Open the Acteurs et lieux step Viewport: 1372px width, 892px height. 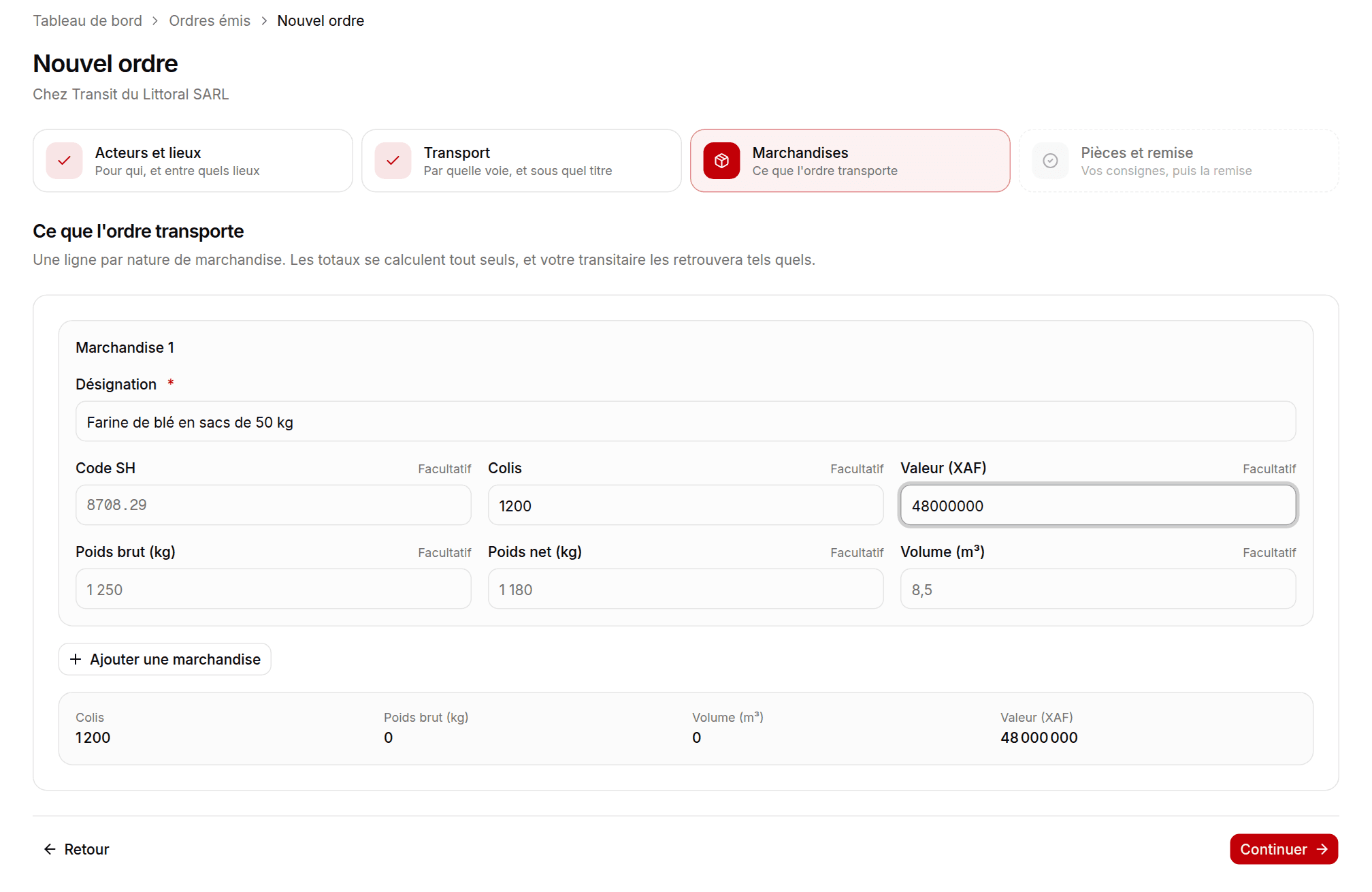click(193, 161)
